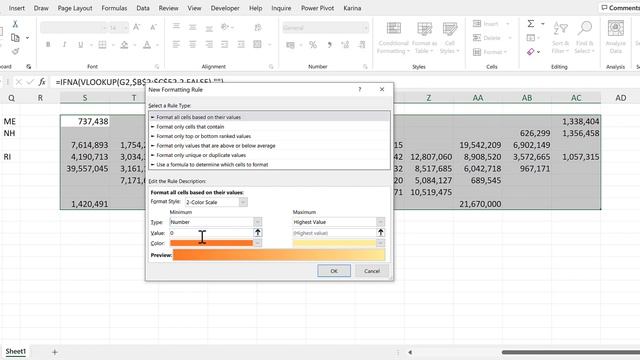Switch to the Developer tab
This screenshot has width=640, height=360.
click(x=225, y=8)
